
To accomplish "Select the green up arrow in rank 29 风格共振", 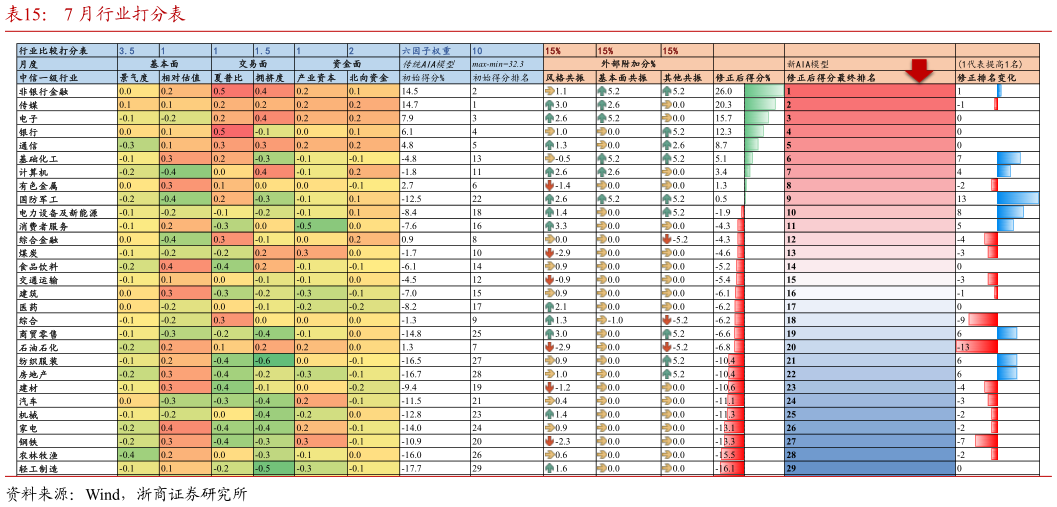I will 549,468.
